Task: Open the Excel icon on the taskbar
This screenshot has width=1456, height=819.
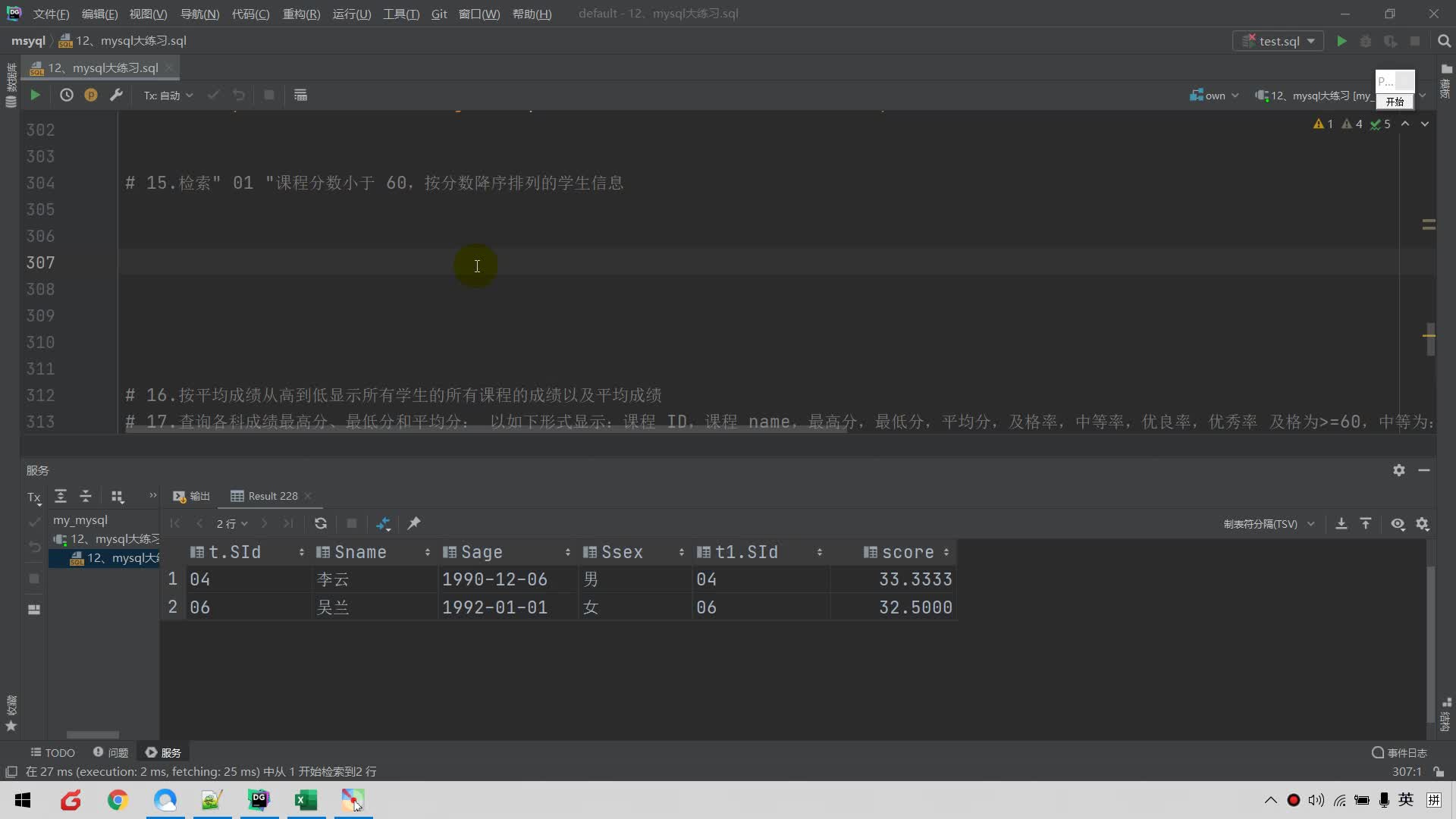Action: click(306, 799)
